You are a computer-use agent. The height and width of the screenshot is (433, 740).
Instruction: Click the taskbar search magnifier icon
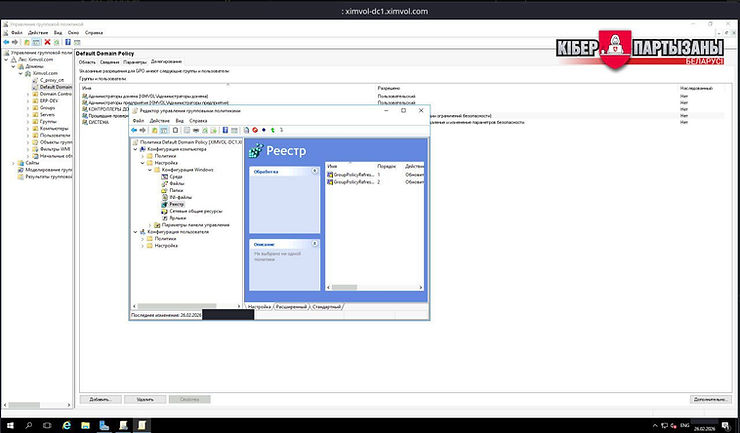click(28, 425)
